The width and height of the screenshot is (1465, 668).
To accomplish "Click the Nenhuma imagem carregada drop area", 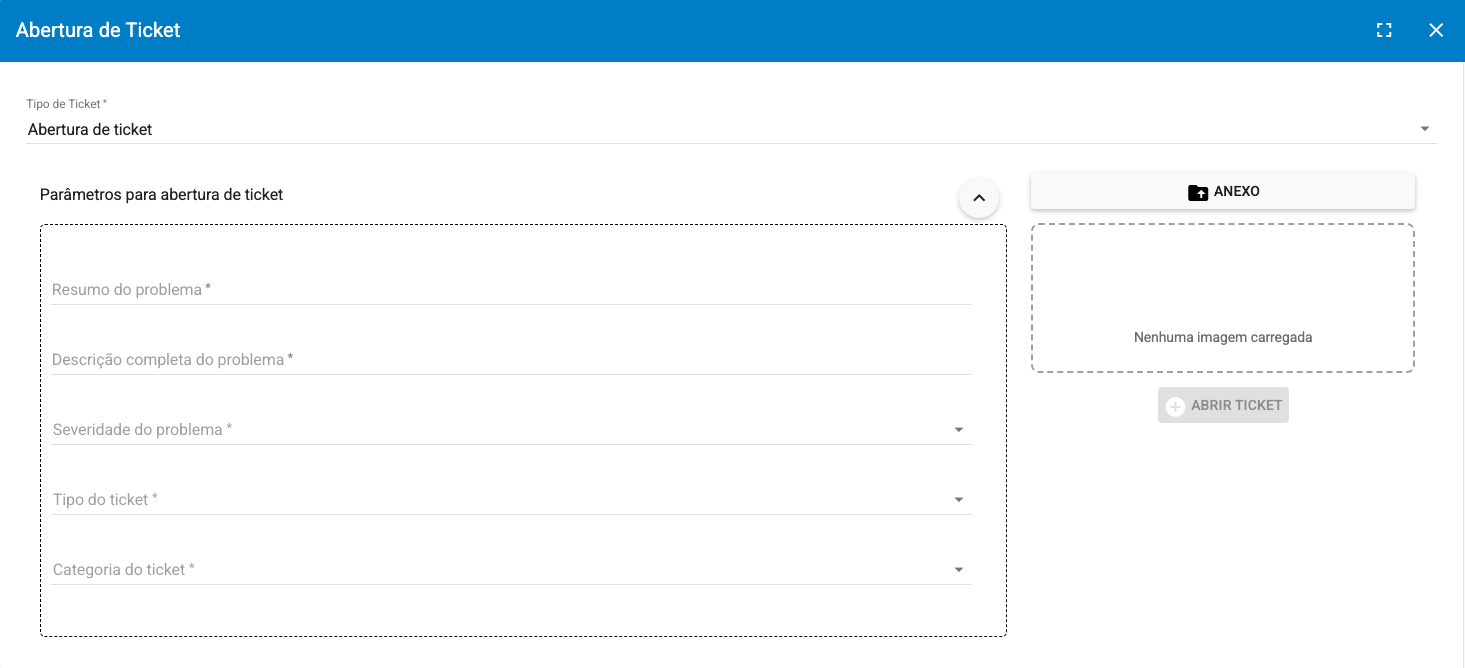I will 1222,298.
